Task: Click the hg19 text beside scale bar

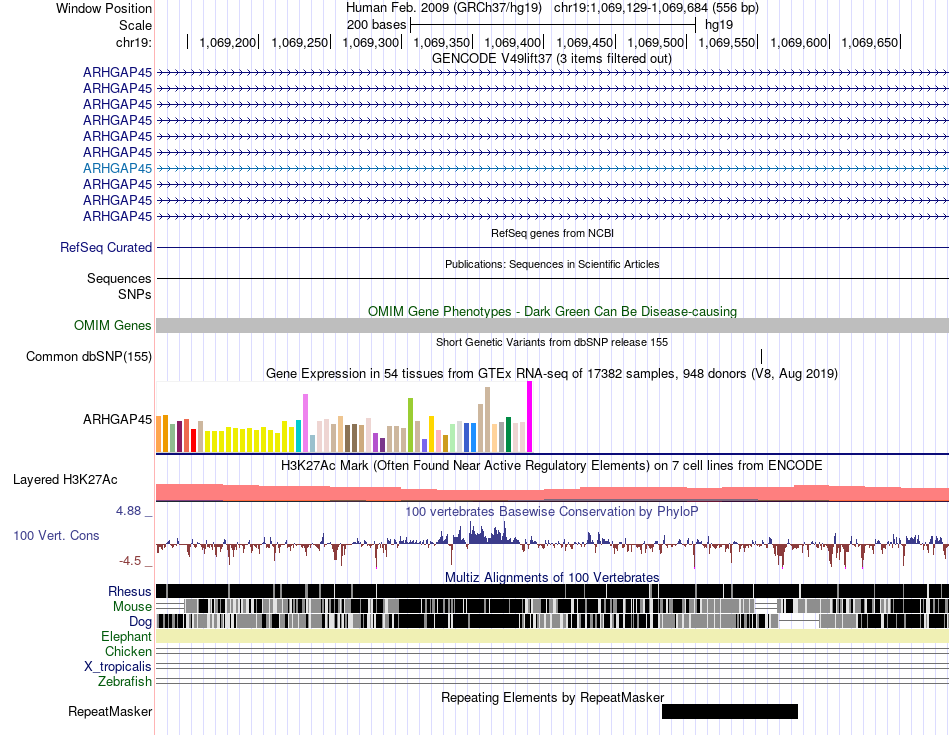Action: (x=719, y=25)
